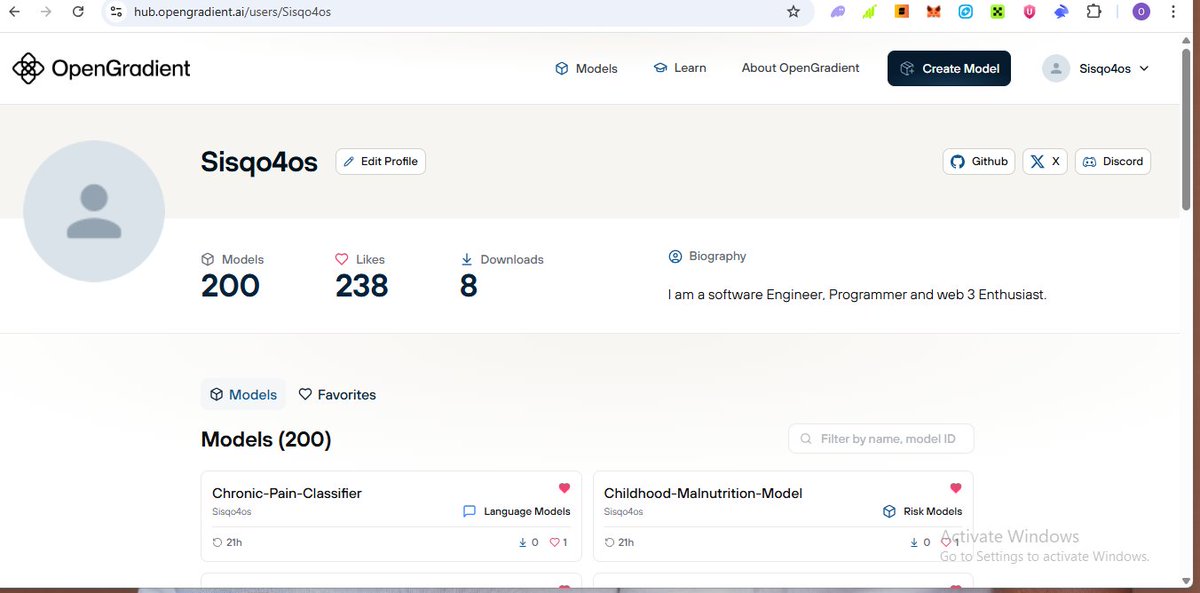Click the Models (200) heading
Image resolution: width=1200 pixels, height=593 pixels.
(x=266, y=439)
